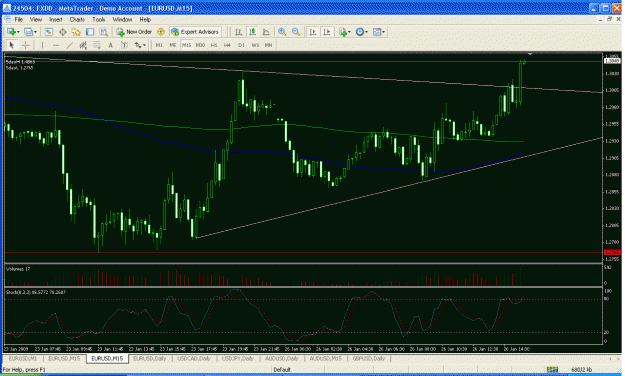Select the cursor arrow tool
This screenshot has width=625, height=376.
click(12, 45)
